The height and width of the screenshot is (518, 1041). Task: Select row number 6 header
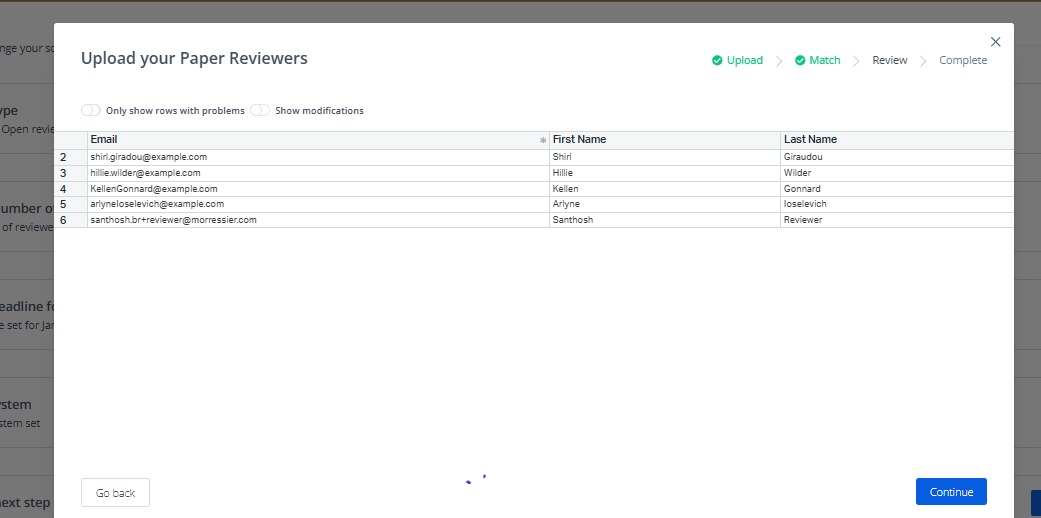pyautogui.click(x=64, y=220)
